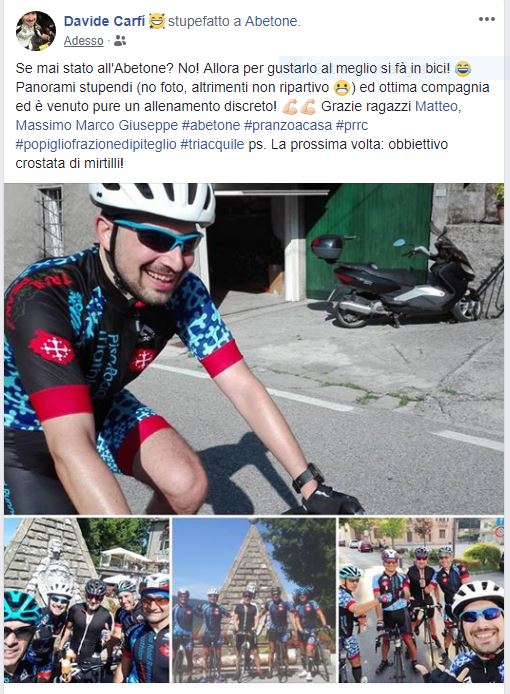
Task: Open the #prrc hashtag
Action: [352, 125]
